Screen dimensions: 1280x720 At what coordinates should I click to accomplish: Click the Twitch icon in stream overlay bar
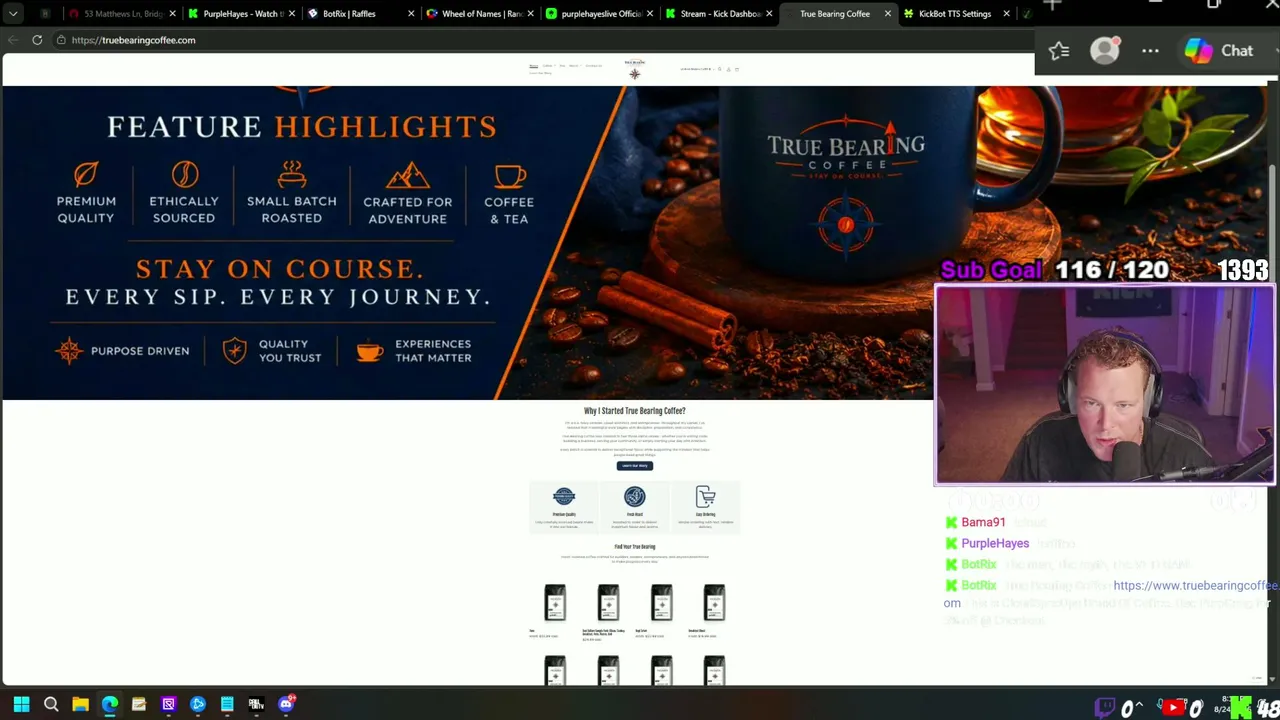point(1105,708)
